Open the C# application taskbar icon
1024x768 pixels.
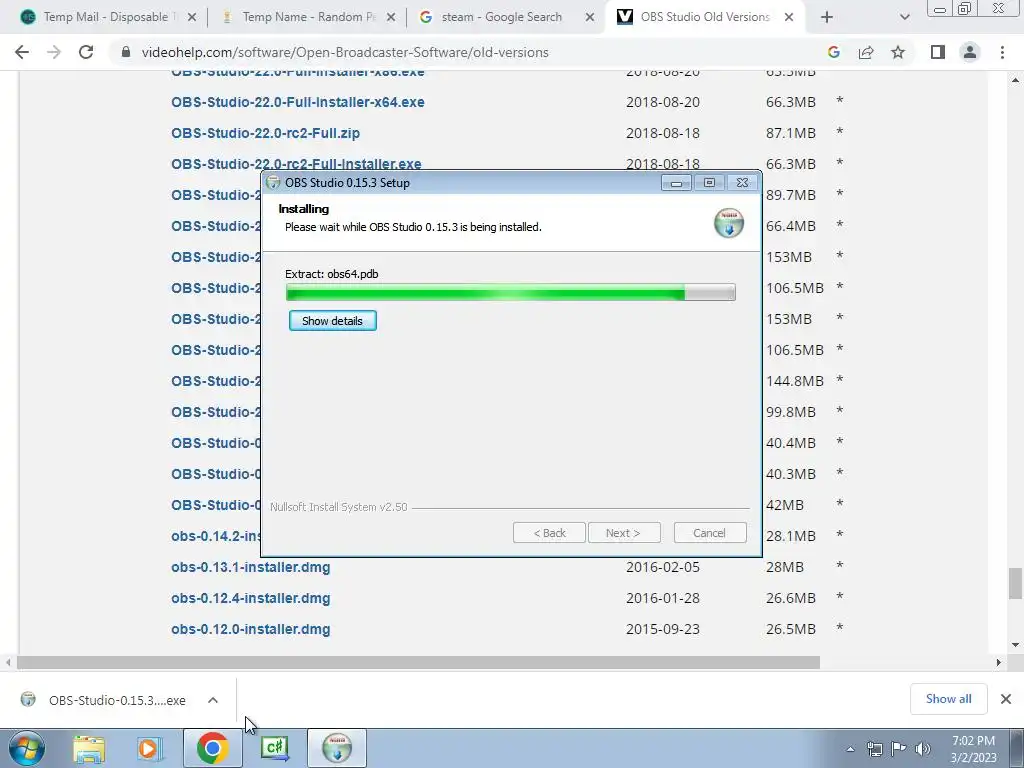coord(274,748)
